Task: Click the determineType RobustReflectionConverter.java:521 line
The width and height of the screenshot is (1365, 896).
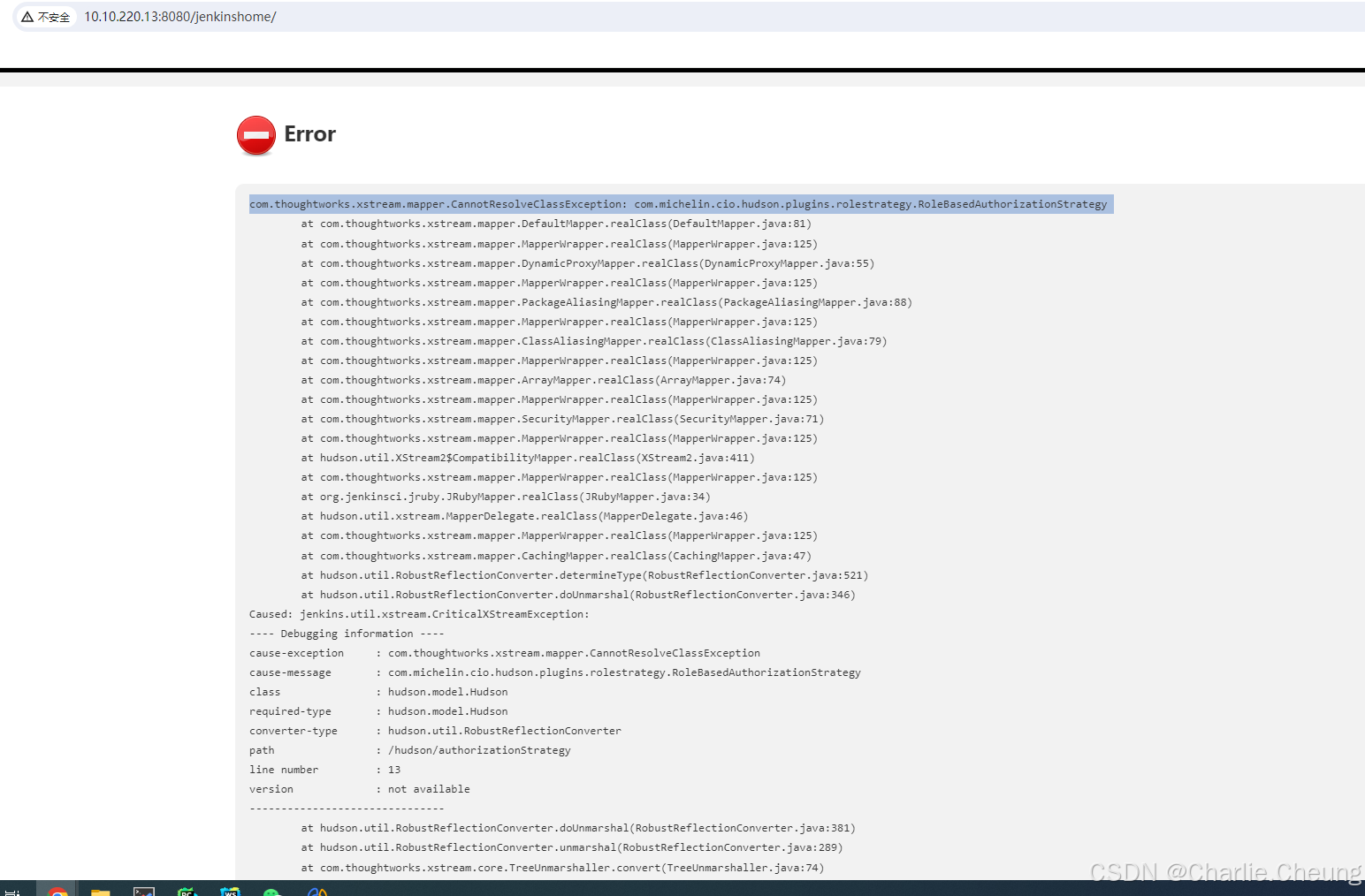Action: 584,575
